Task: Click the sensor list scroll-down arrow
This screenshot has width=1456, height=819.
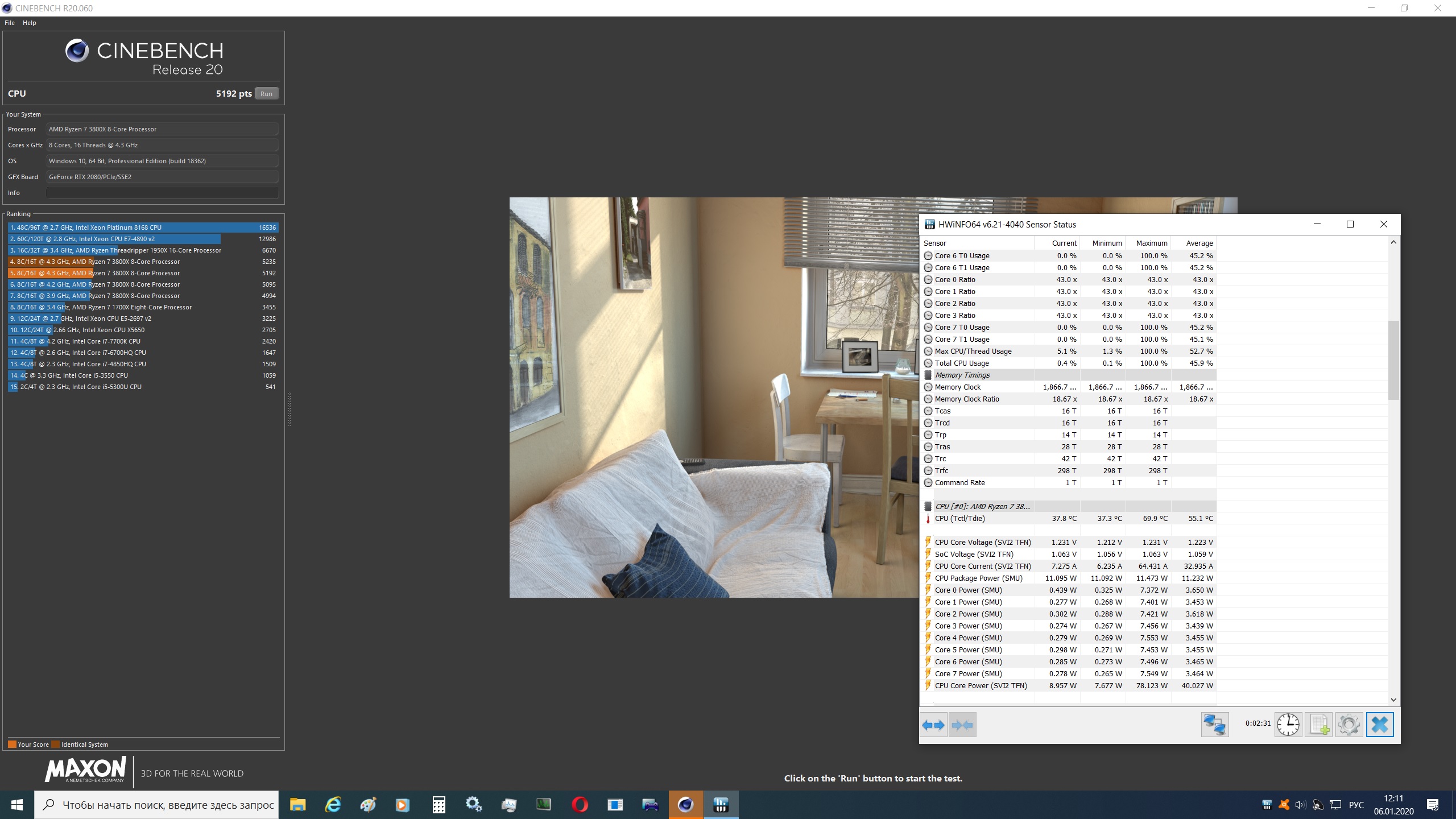Action: click(x=1393, y=700)
